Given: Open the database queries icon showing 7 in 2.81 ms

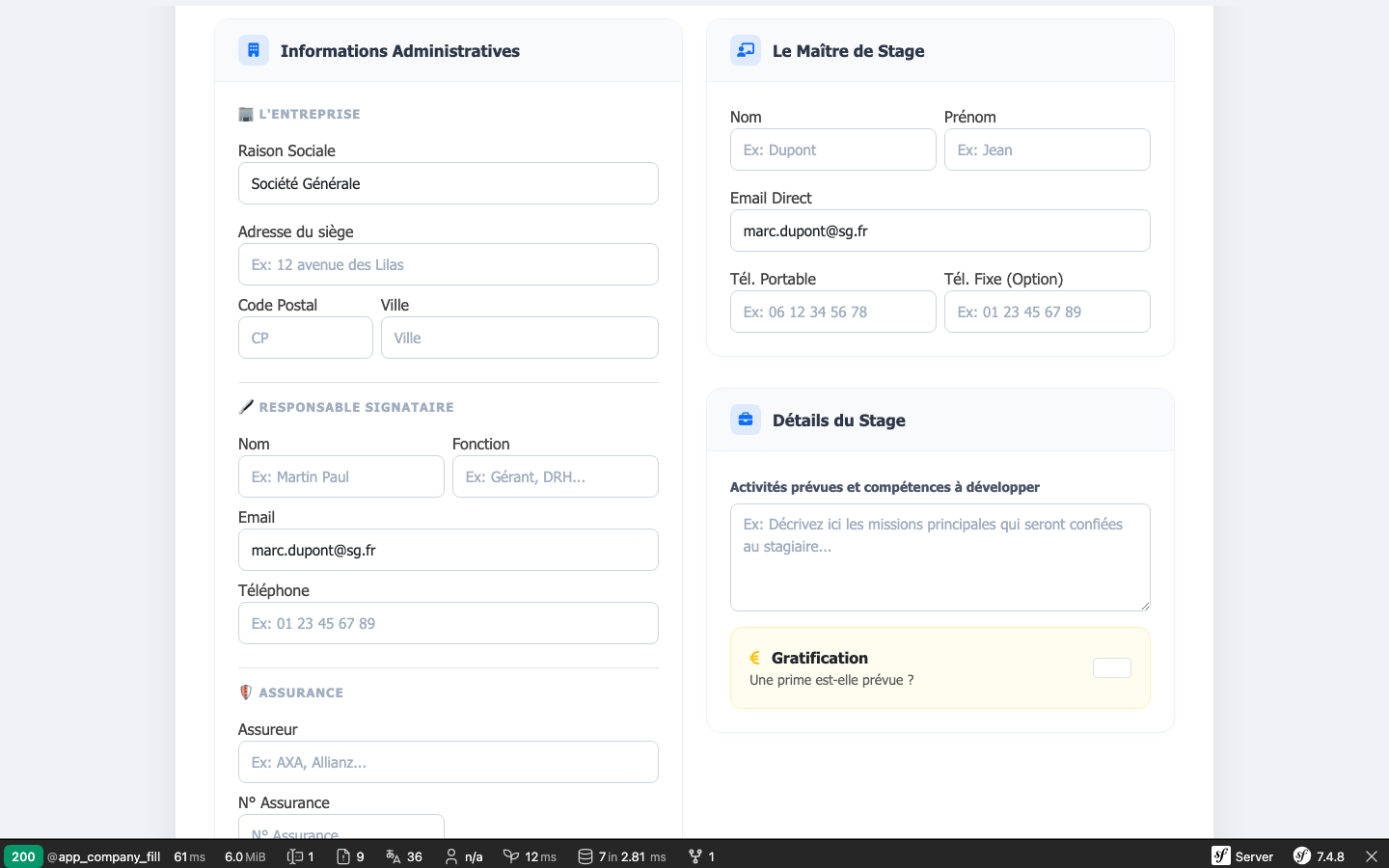Looking at the screenshot, I should click(622, 856).
